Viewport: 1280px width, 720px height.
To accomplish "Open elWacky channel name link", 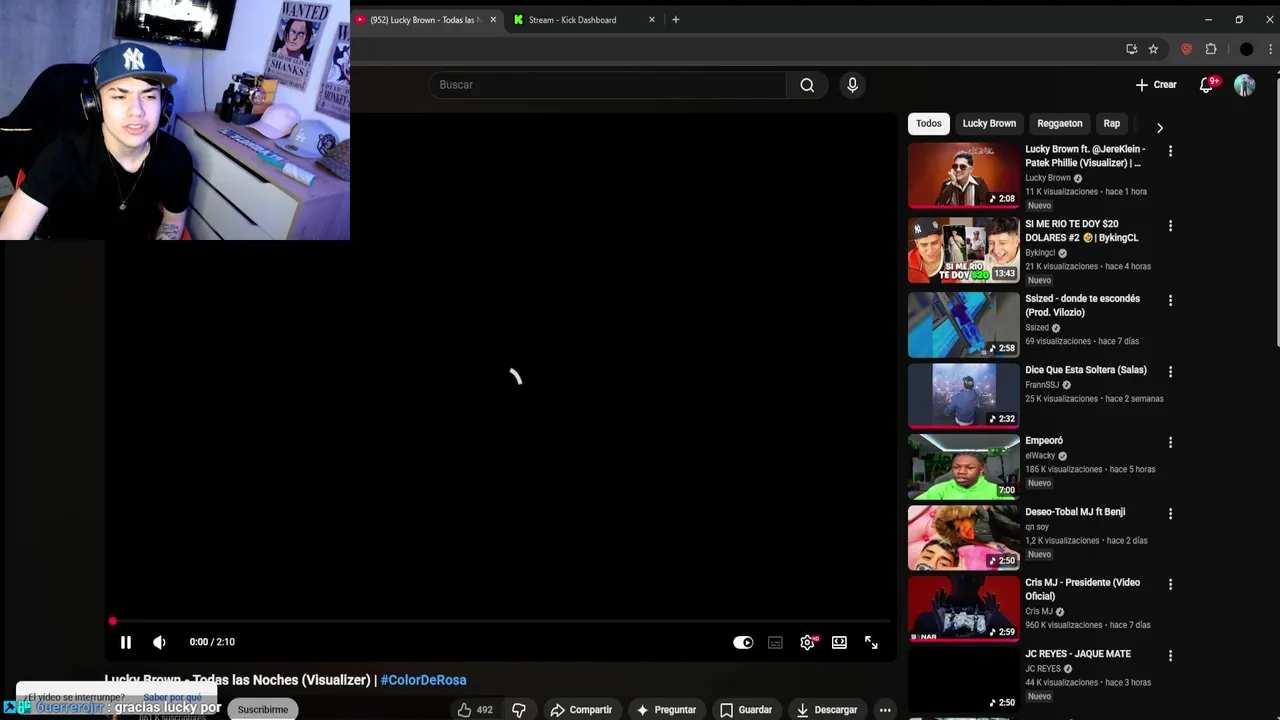I will coord(1040,456).
